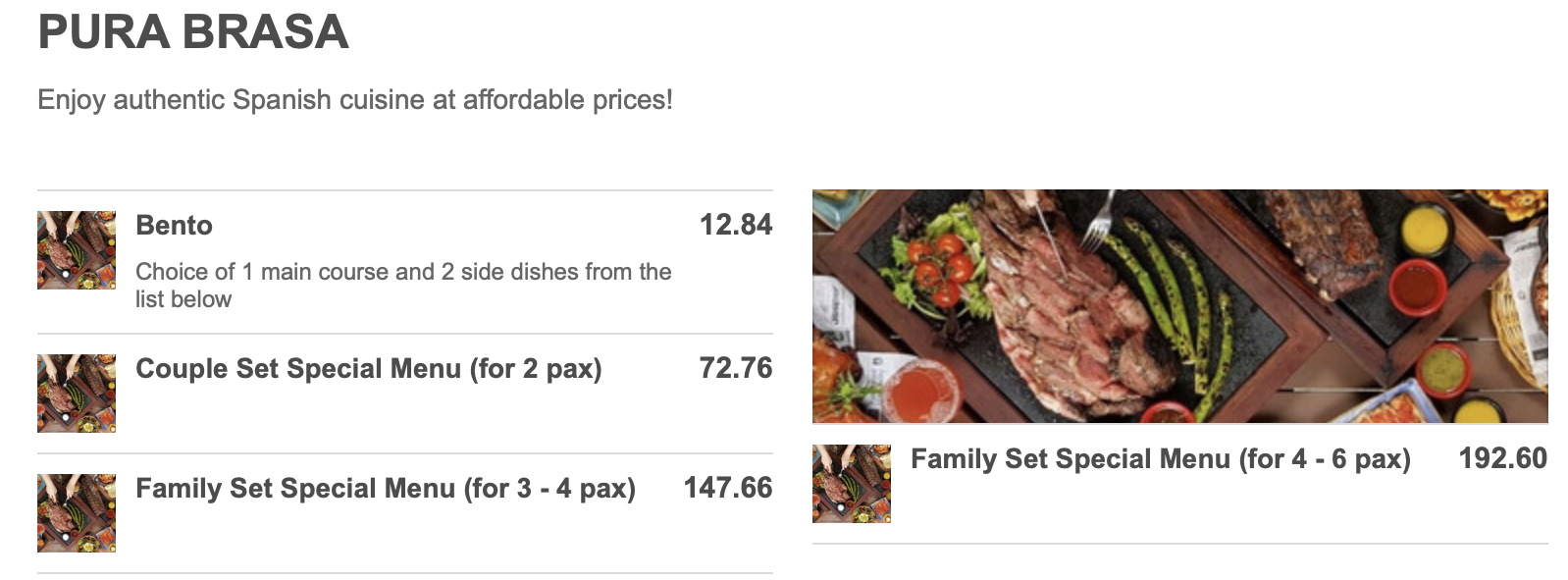Click the thumbnail for Family Set 3 - 4 pax
Image resolution: width=1568 pixels, height=580 pixels.
pyautogui.click(x=77, y=513)
